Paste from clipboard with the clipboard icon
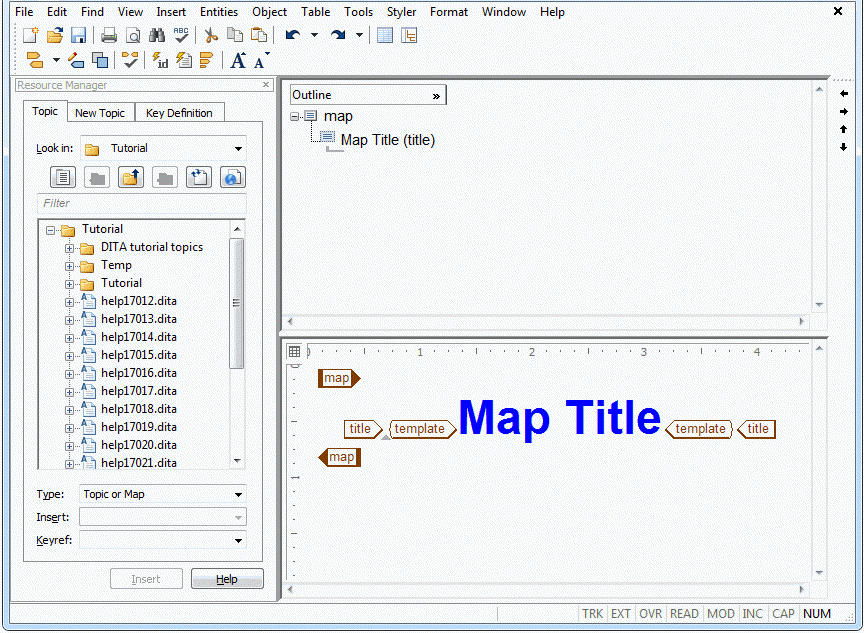The width and height of the screenshot is (864, 633). [x=259, y=35]
